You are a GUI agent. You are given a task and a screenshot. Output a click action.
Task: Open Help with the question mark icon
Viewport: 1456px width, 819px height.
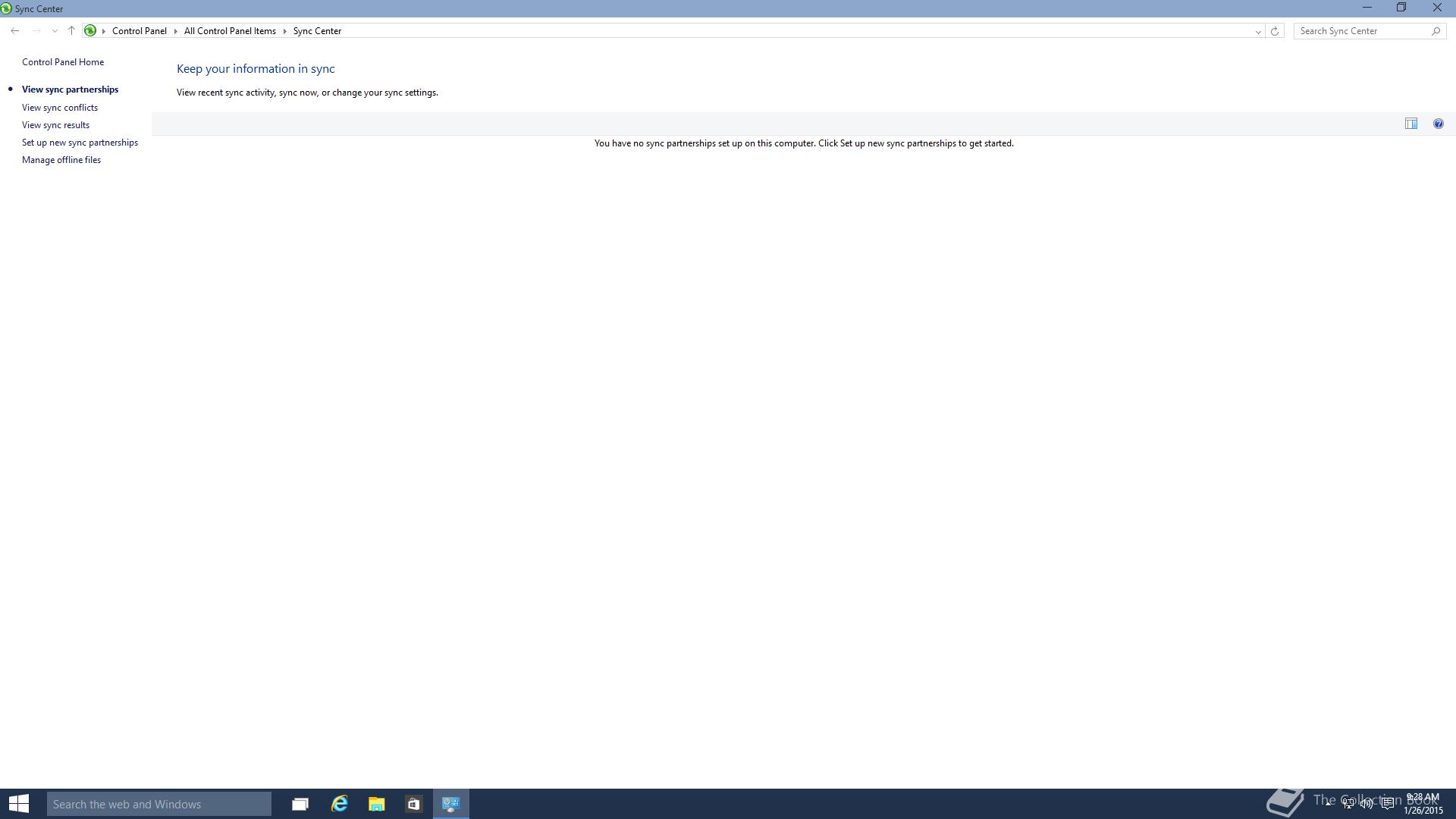point(1439,124)
